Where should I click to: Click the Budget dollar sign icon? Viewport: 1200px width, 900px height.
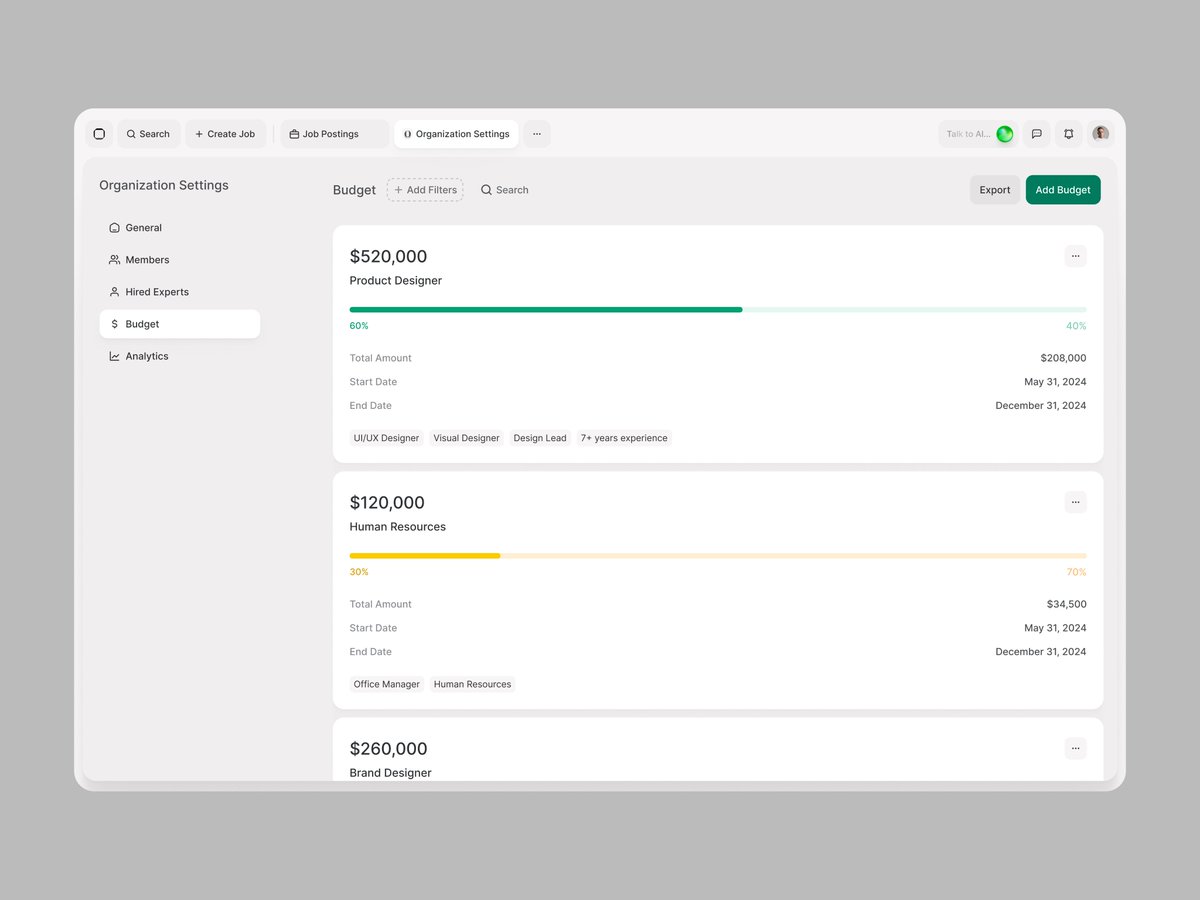114,324
